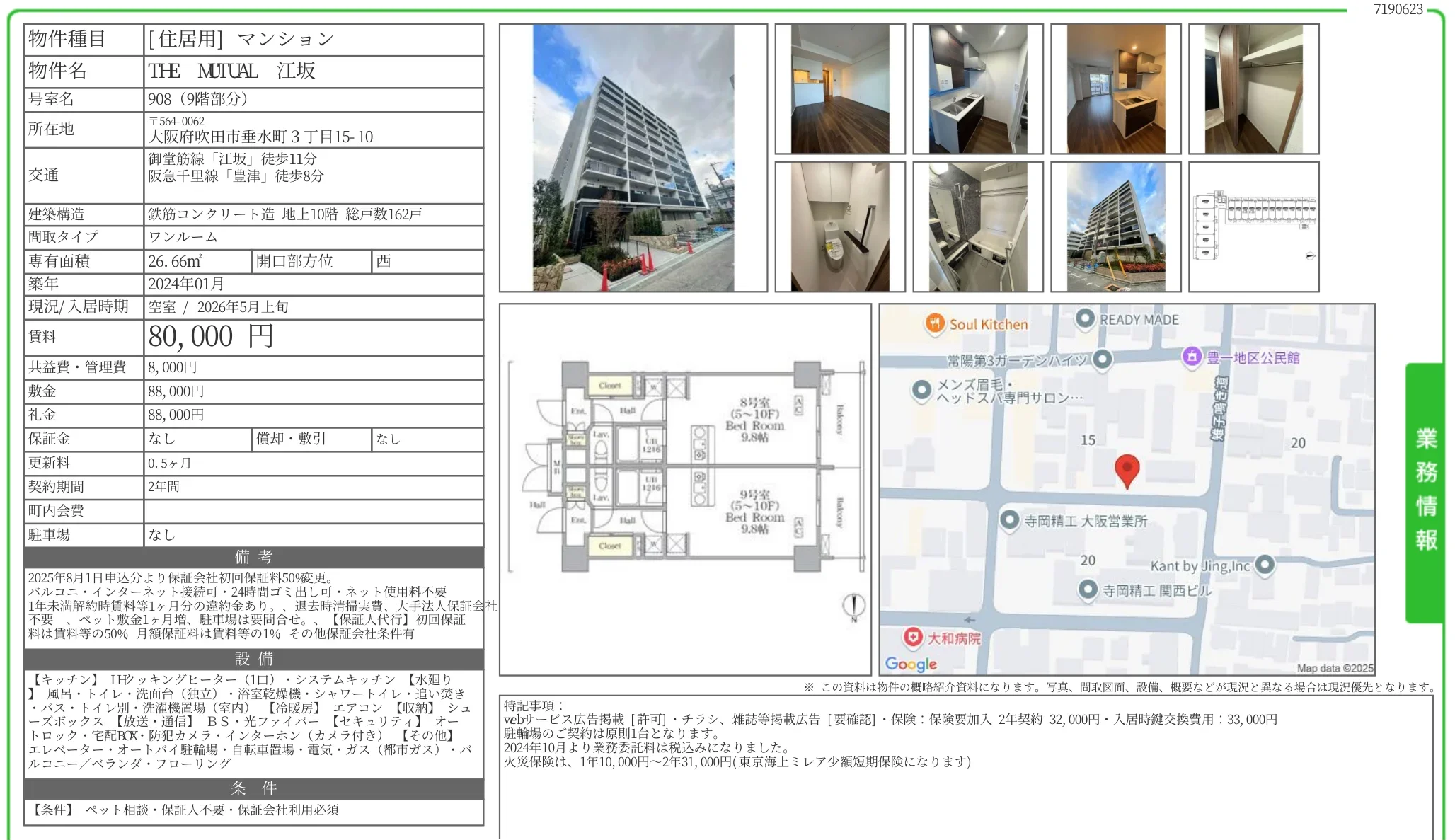This screenshot has height=840, width=1455.
Task: Click the 80,000円 rent field
Action: point(212,337)
